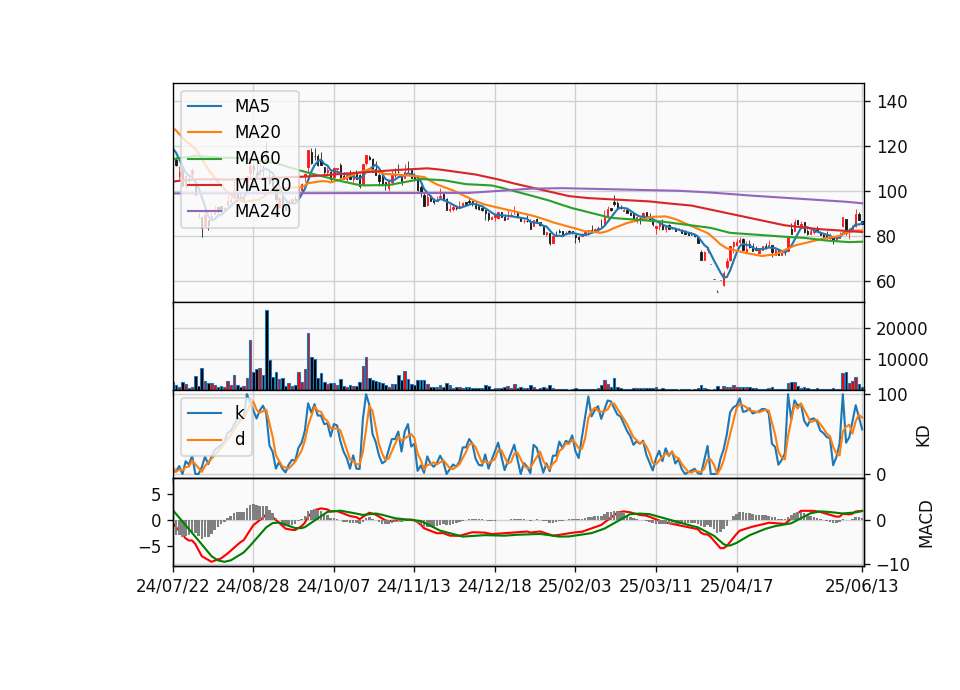Click the MACD axis title

(926, 525)
